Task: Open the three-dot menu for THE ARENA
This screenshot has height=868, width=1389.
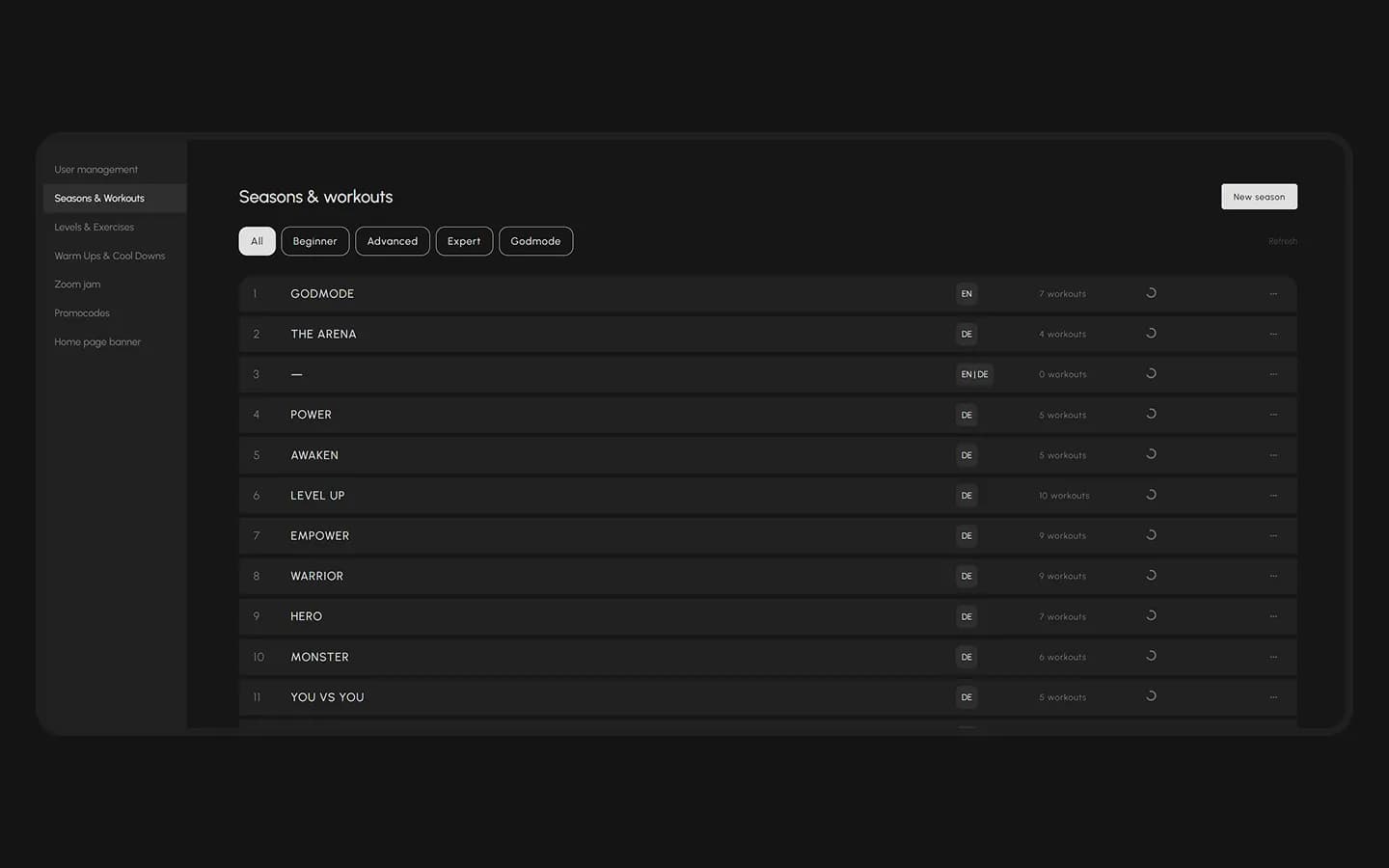Action: point(1273,334)
